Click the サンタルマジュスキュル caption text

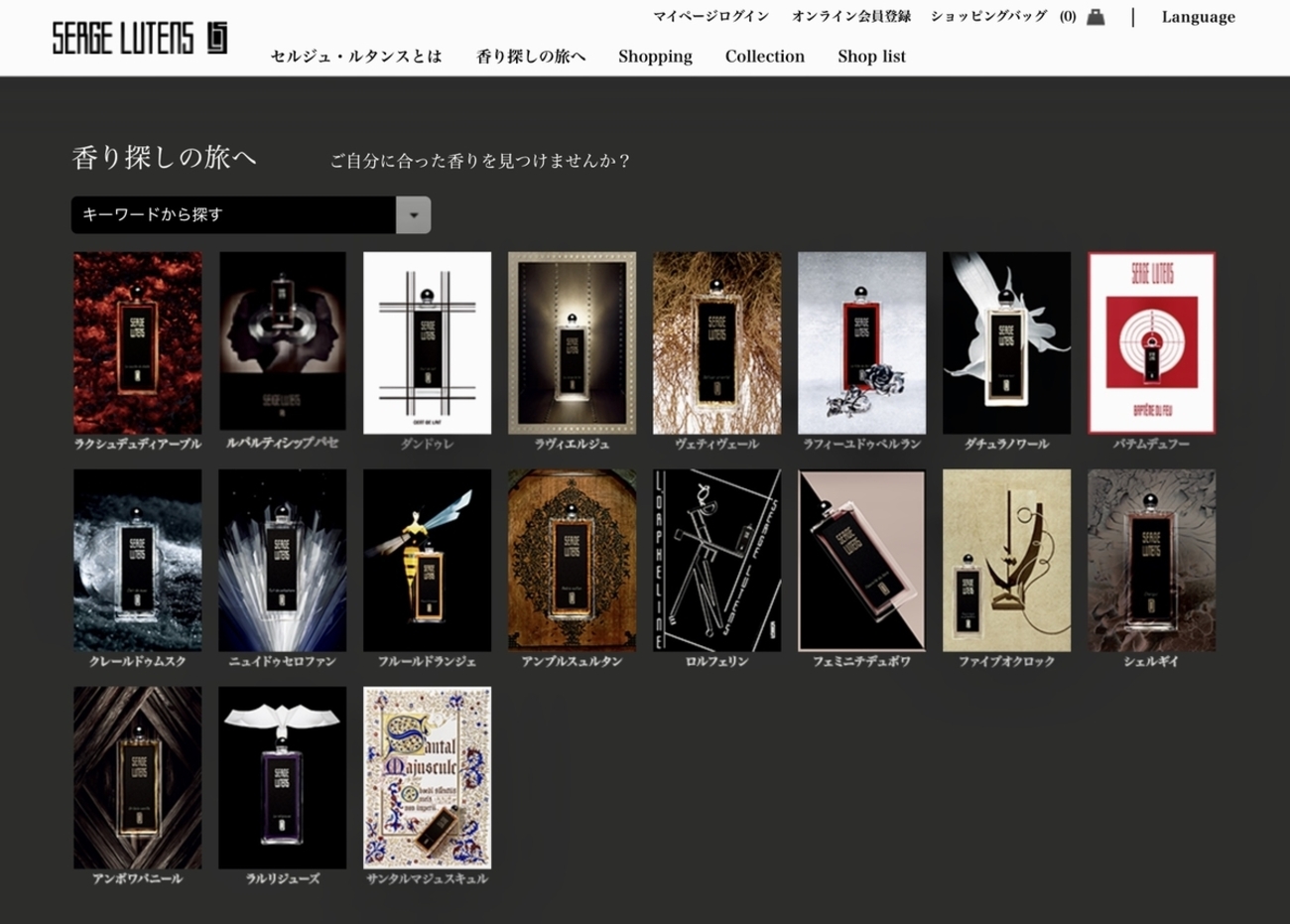click(427, 878)
